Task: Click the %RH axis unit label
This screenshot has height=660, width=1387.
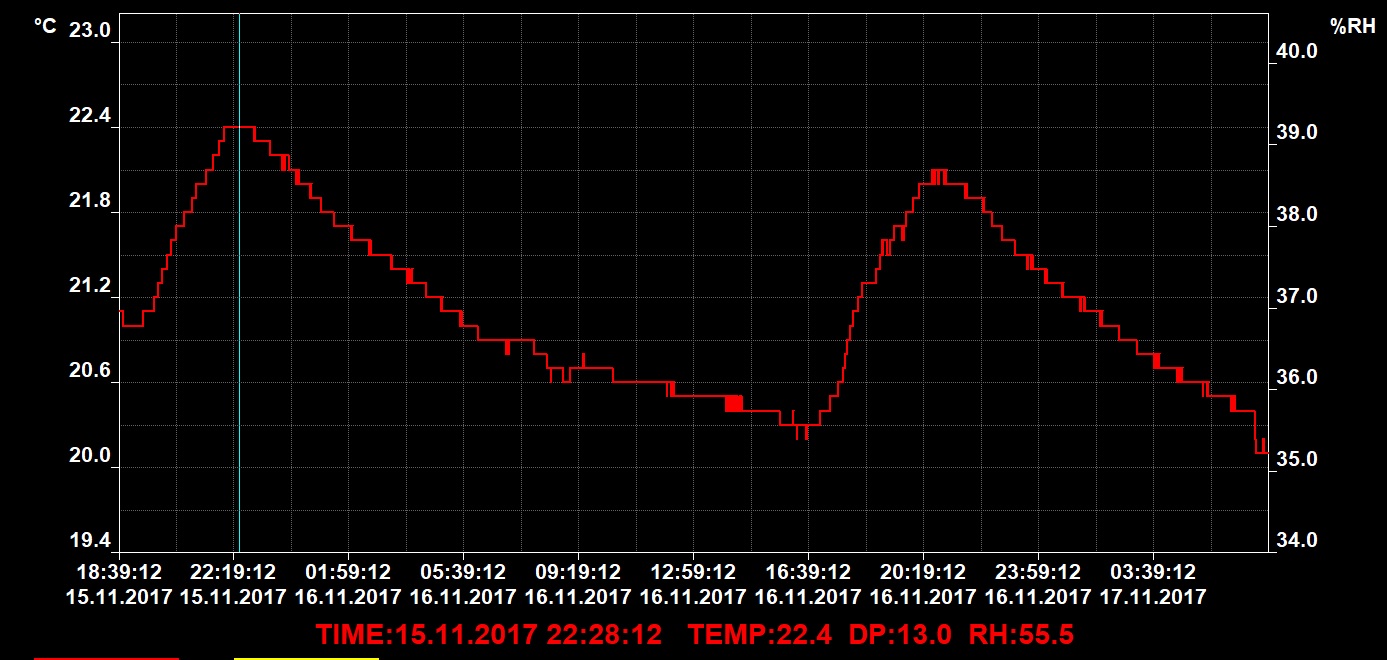Action: click(x=1353, y=26)
